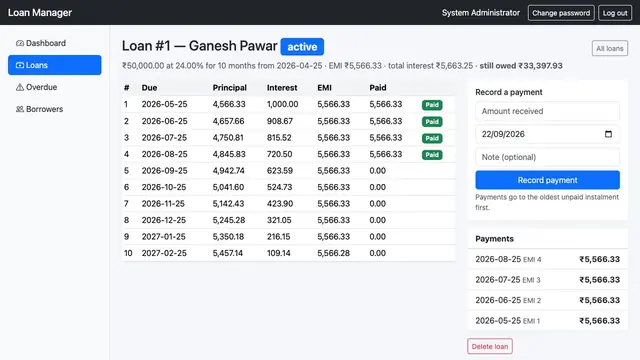This screenshot has width=640, height=360.
Task: Click interest value 908.67
Action: [x=280, y=121]
